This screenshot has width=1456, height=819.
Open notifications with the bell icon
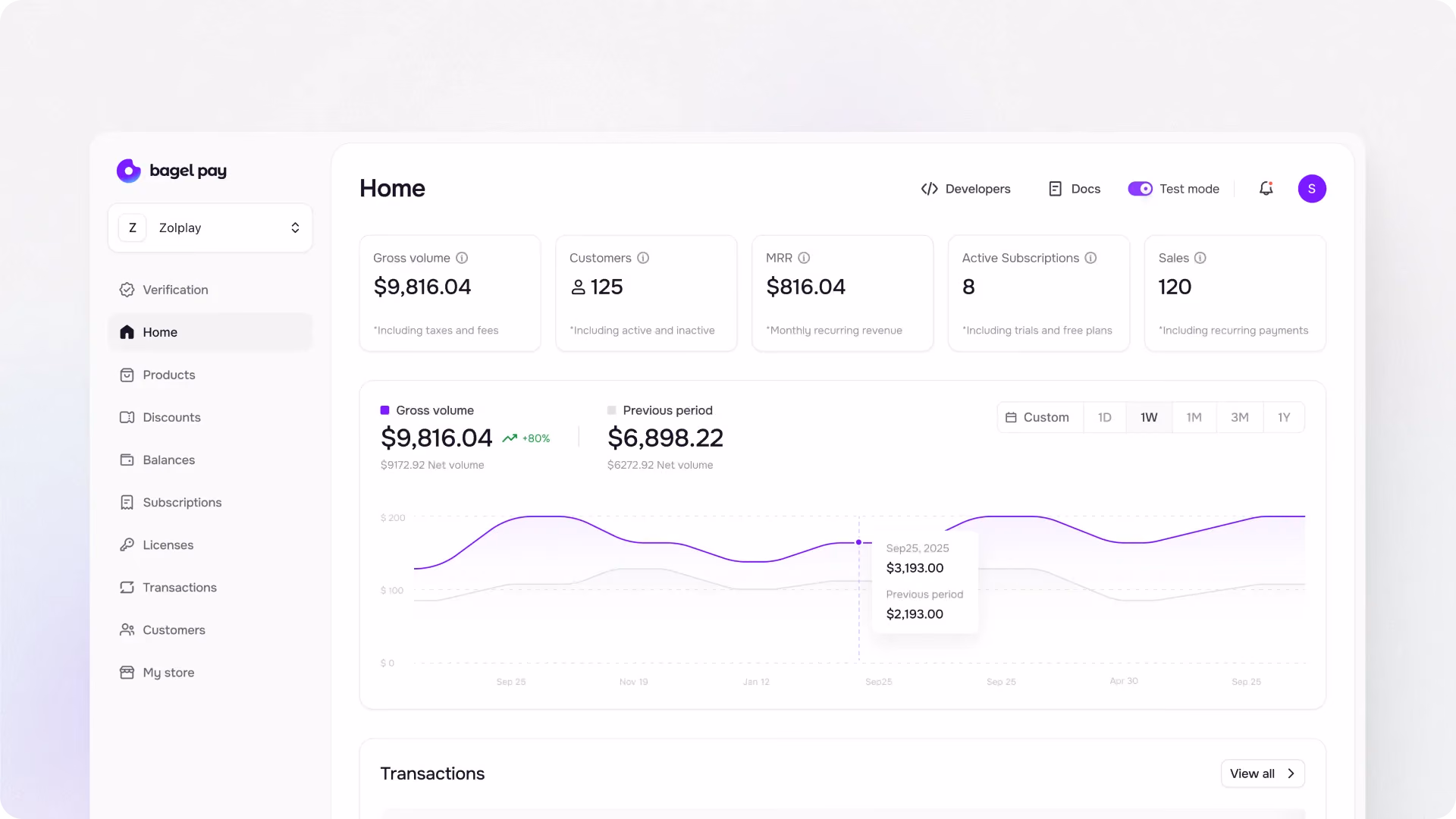pos(1266,189)
